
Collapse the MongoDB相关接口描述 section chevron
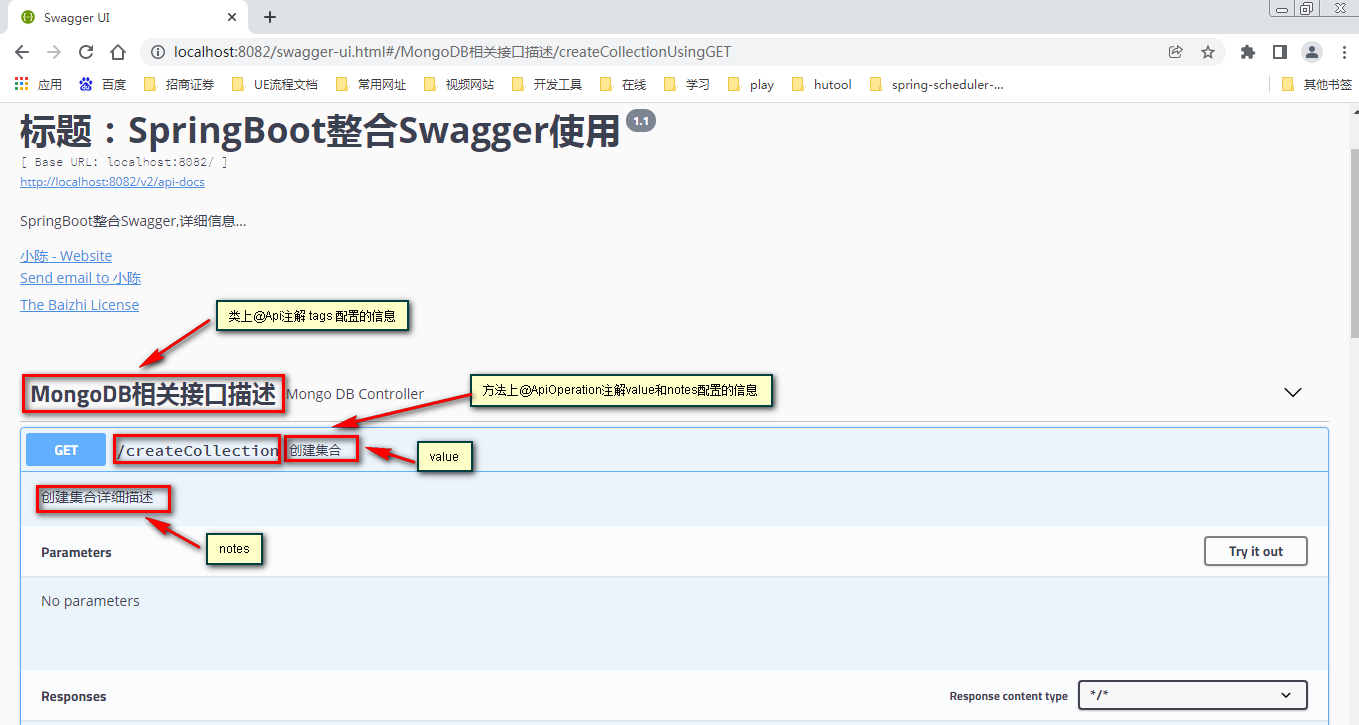[1293, 392]
